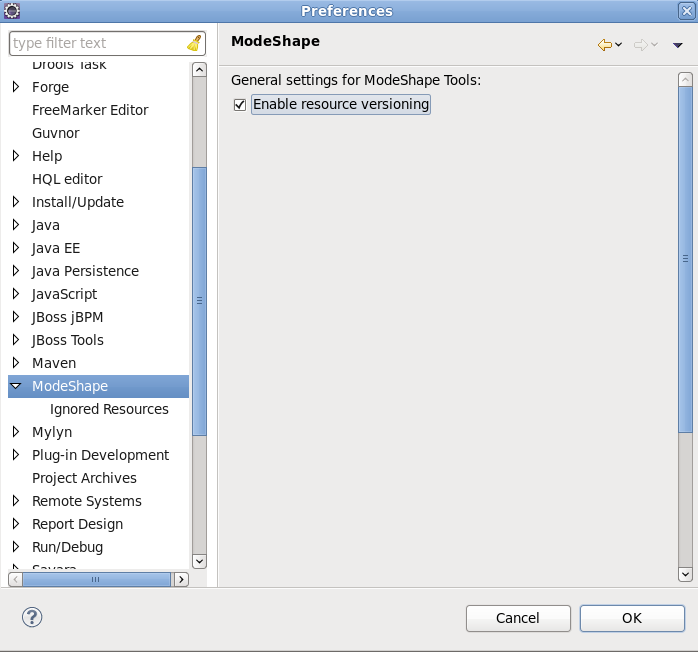
Task: Expand the Run/Debug tree node
Action: (16, 547)
